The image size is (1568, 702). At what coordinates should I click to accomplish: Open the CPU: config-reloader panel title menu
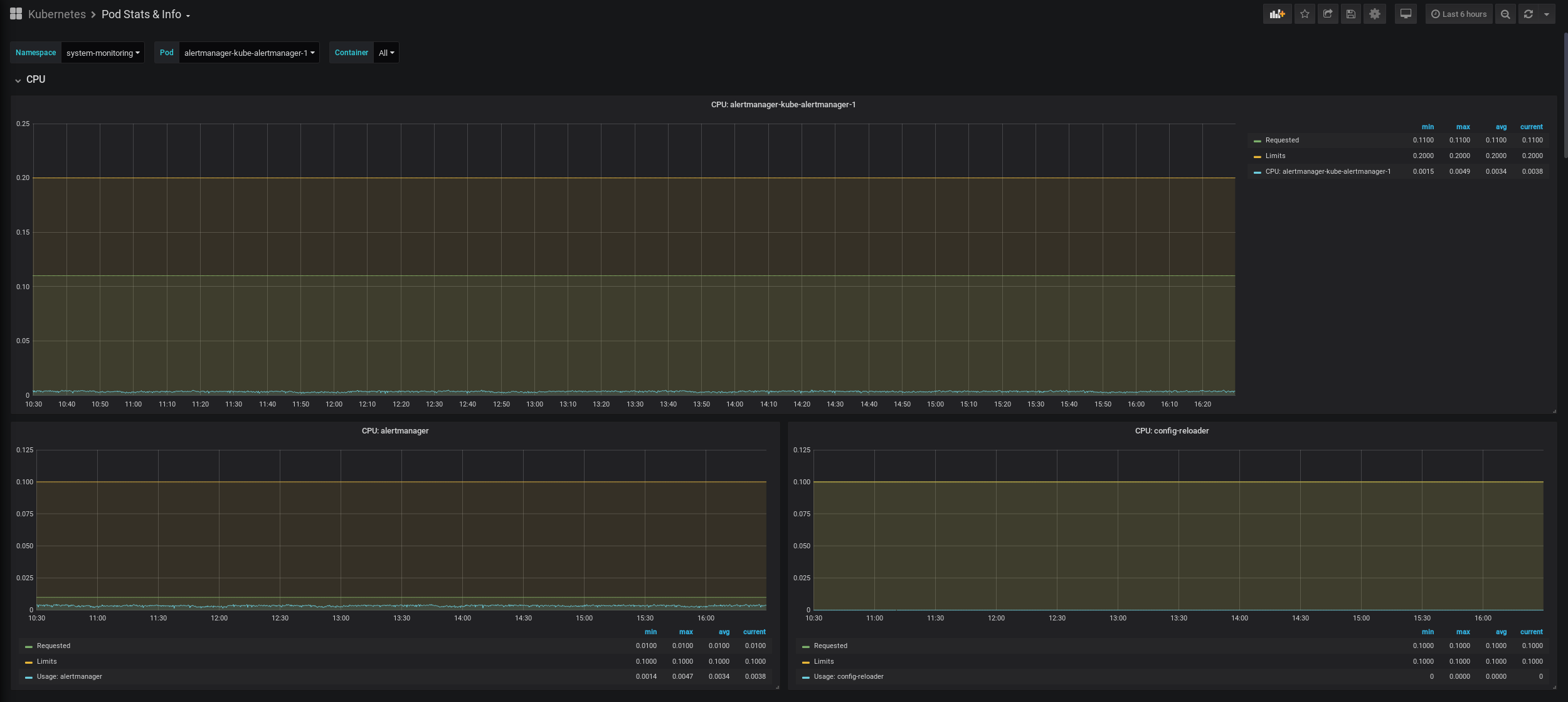coord(1171,431)
